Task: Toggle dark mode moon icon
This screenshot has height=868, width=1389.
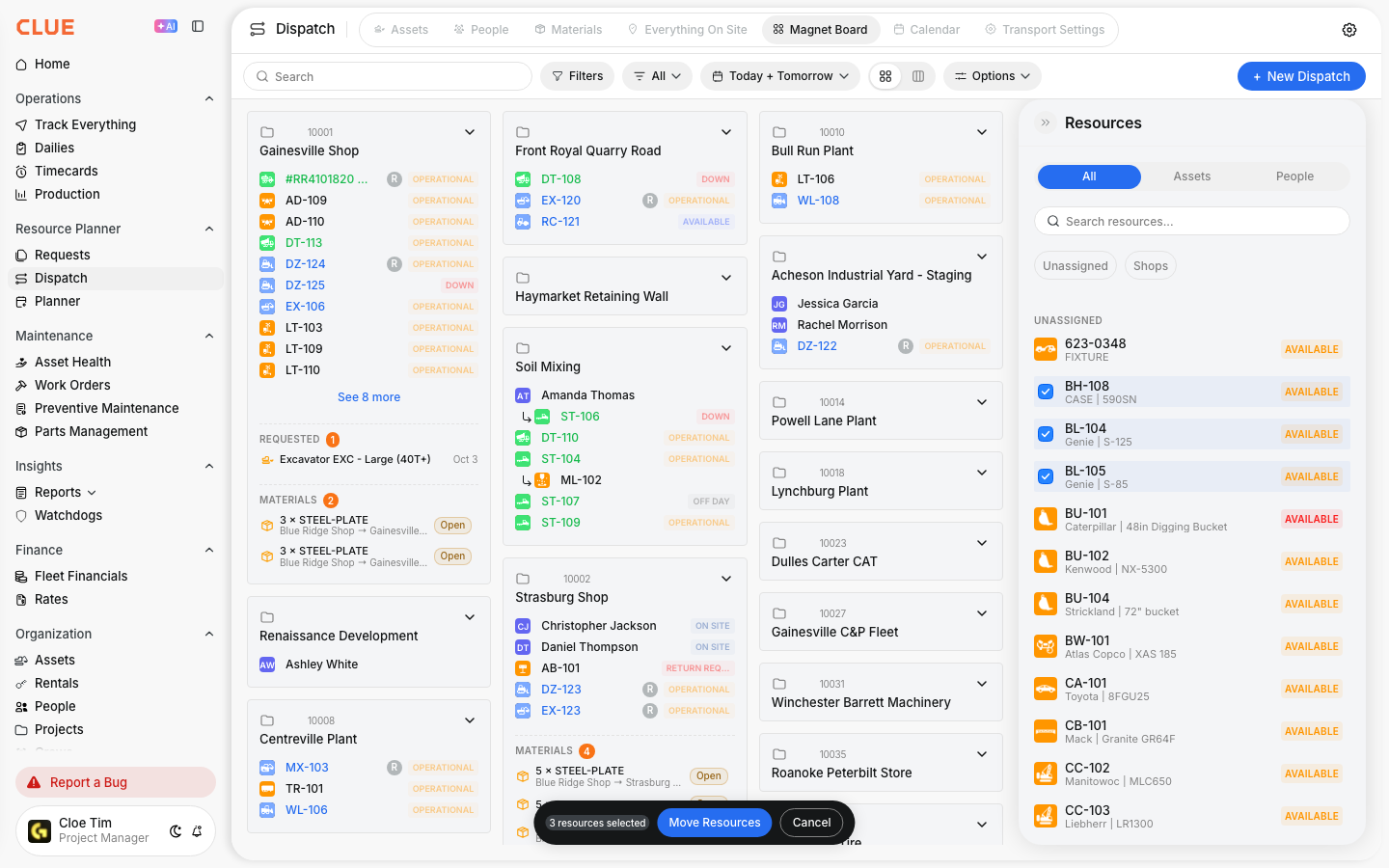Action: [x=176, y=830]
